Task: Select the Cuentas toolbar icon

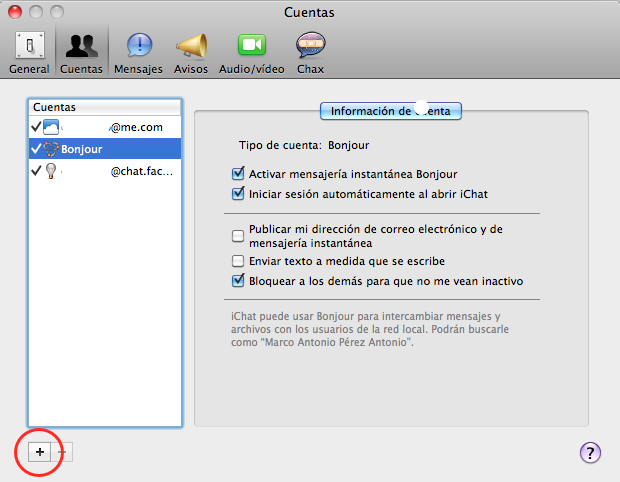Action: (81, 53)
